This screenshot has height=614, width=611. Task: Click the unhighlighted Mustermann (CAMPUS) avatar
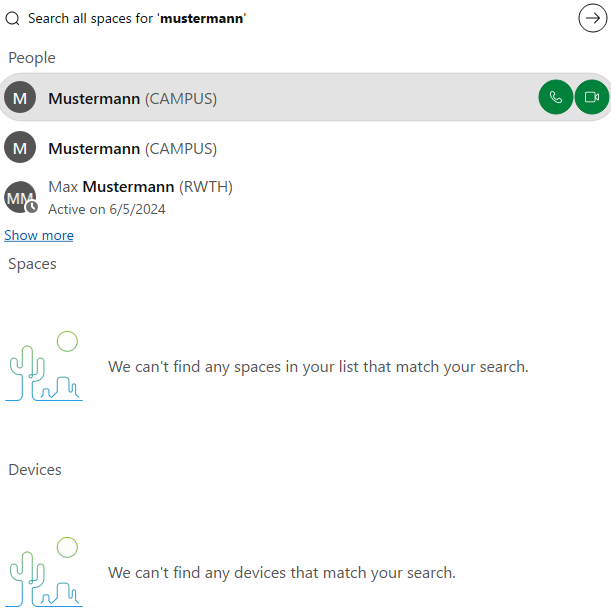point(20,149)
